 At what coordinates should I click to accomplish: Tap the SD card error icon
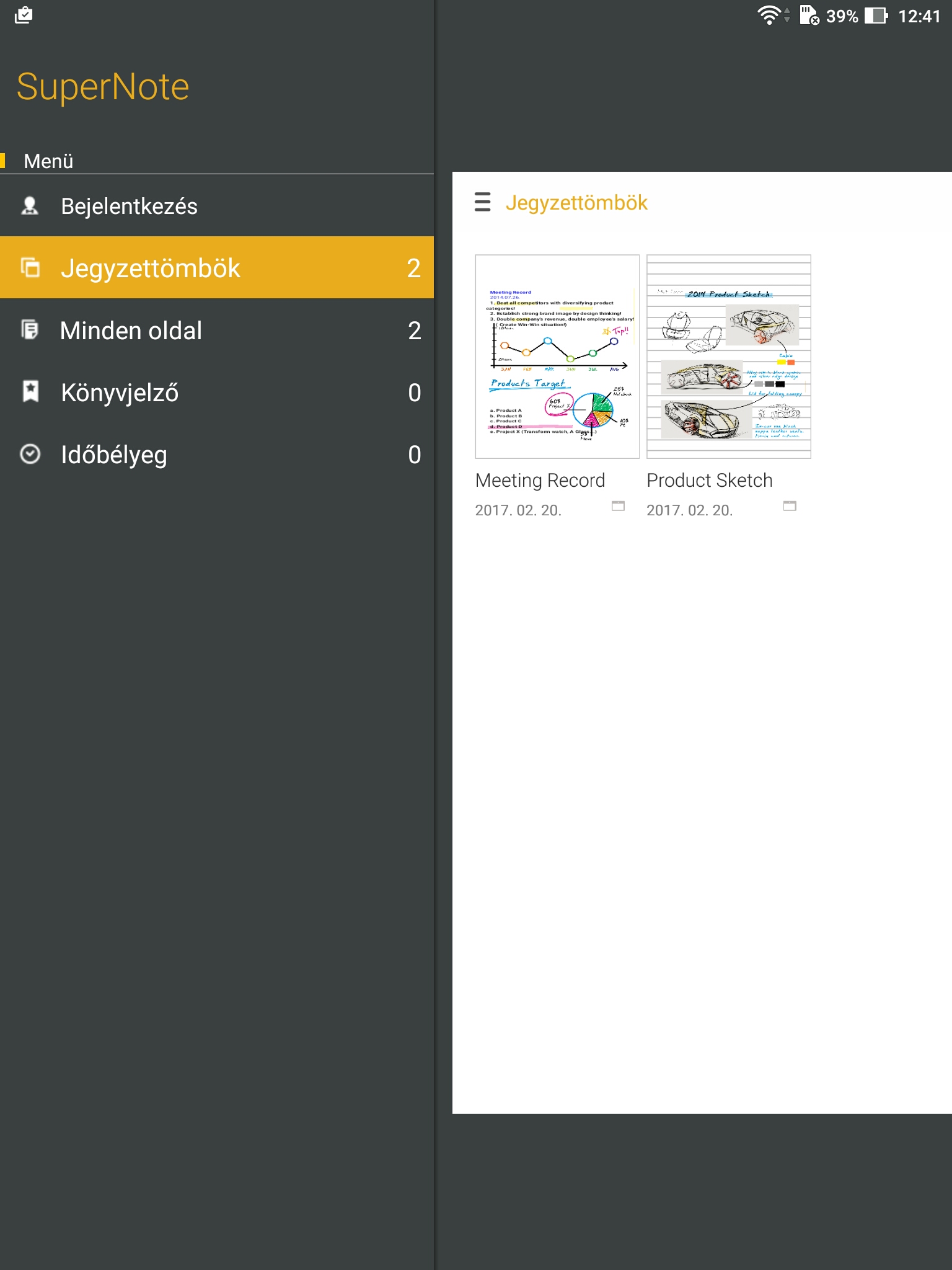(809, 15)
